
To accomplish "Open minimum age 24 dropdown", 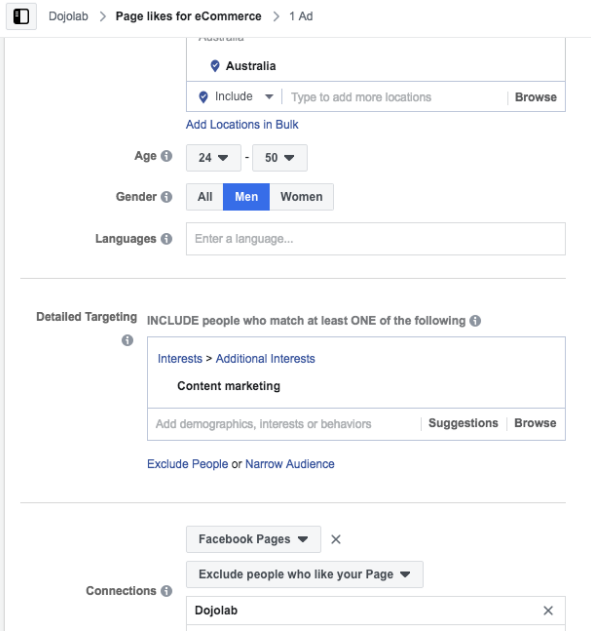I will click(214, 158).
